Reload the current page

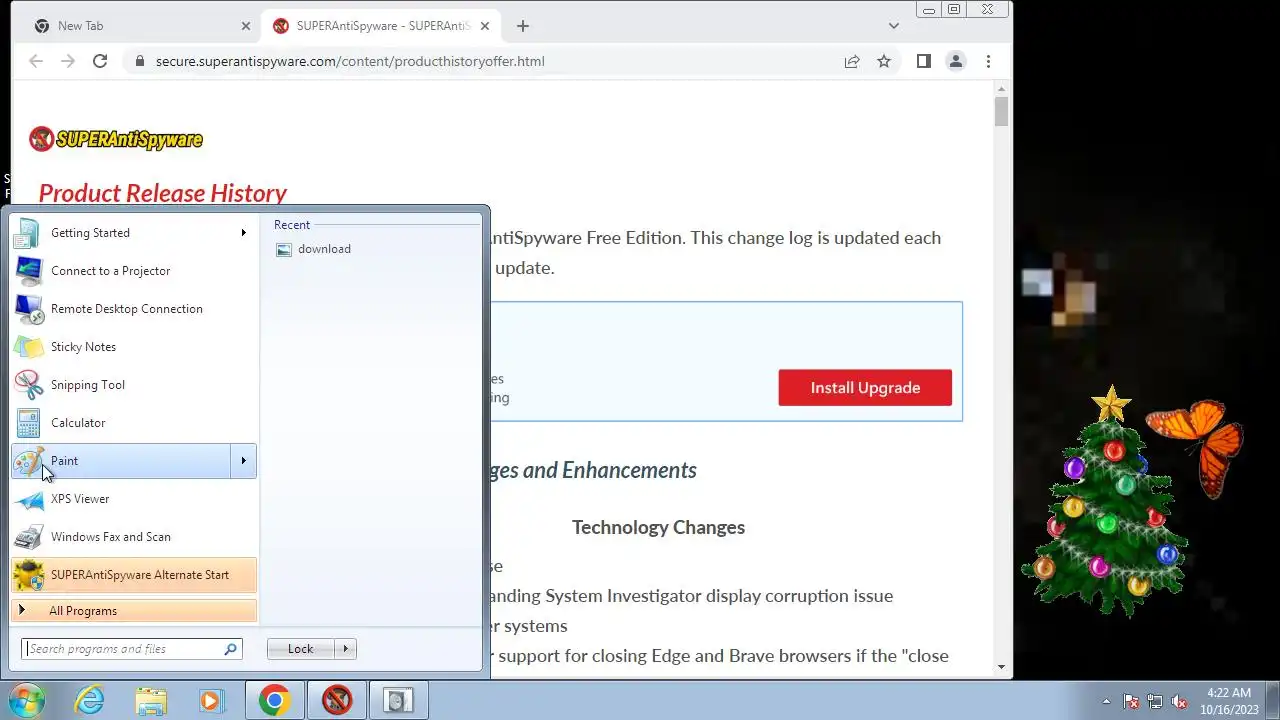click(x=100, y=61)
